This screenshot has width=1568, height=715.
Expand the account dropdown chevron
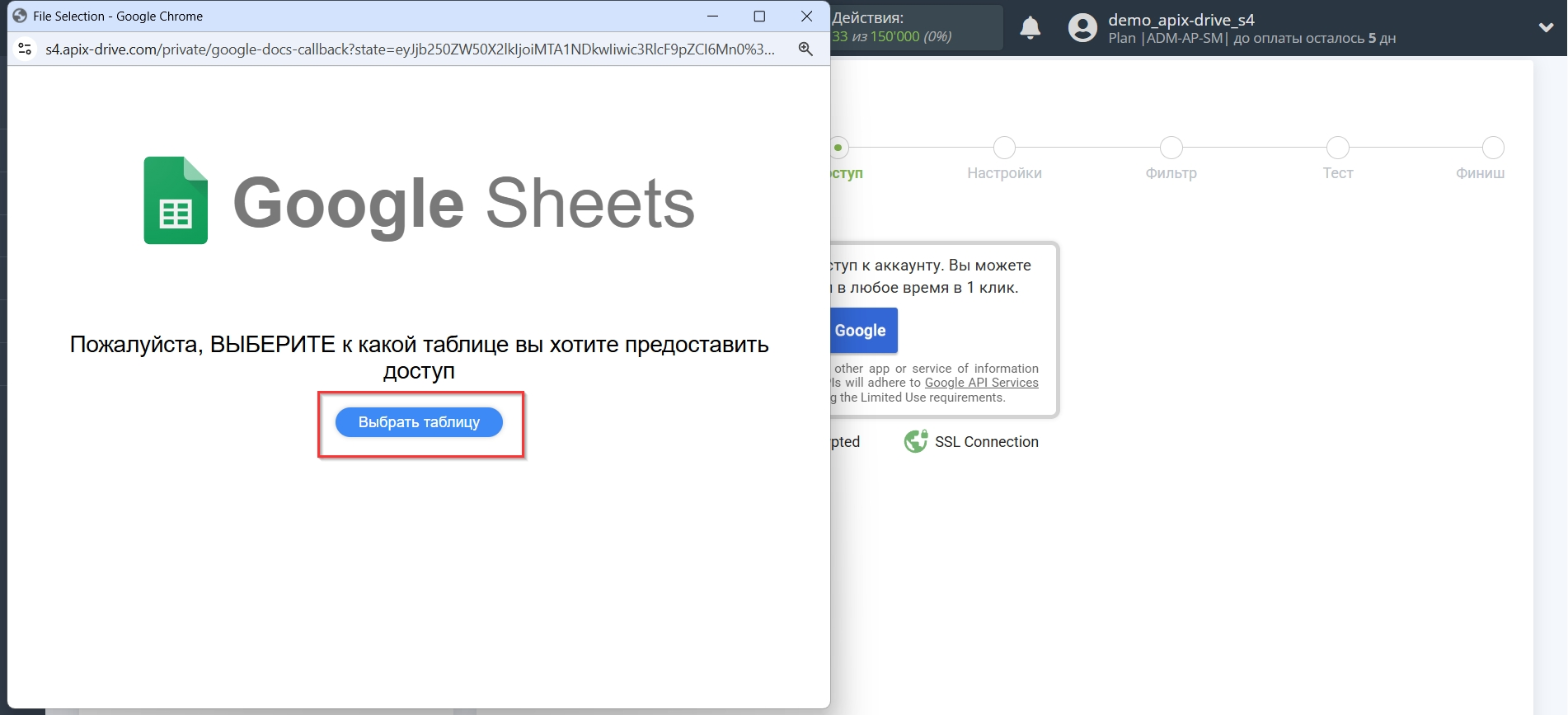tap(1546, 27)
